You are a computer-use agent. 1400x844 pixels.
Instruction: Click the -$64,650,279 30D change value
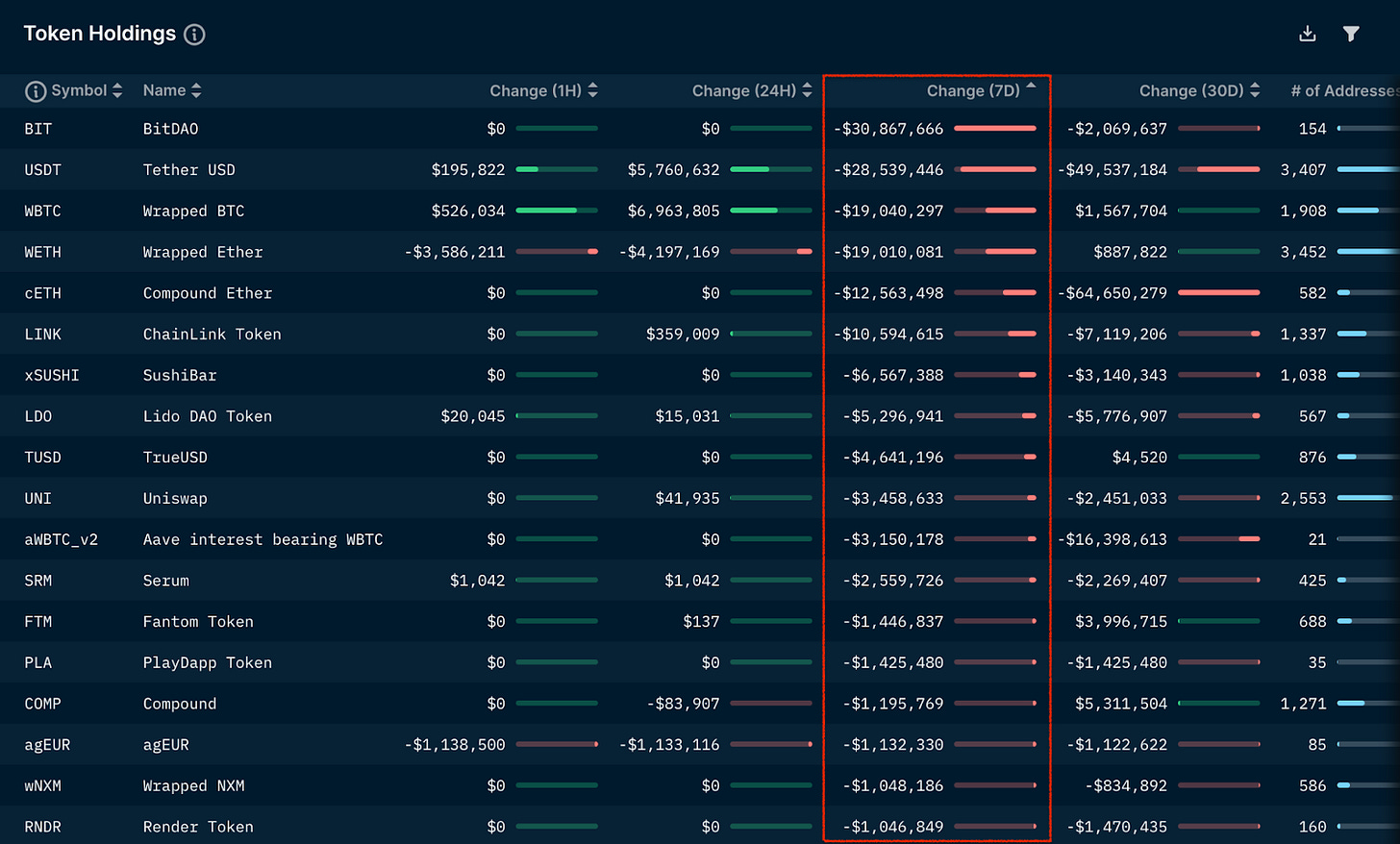click(1112, 293)
